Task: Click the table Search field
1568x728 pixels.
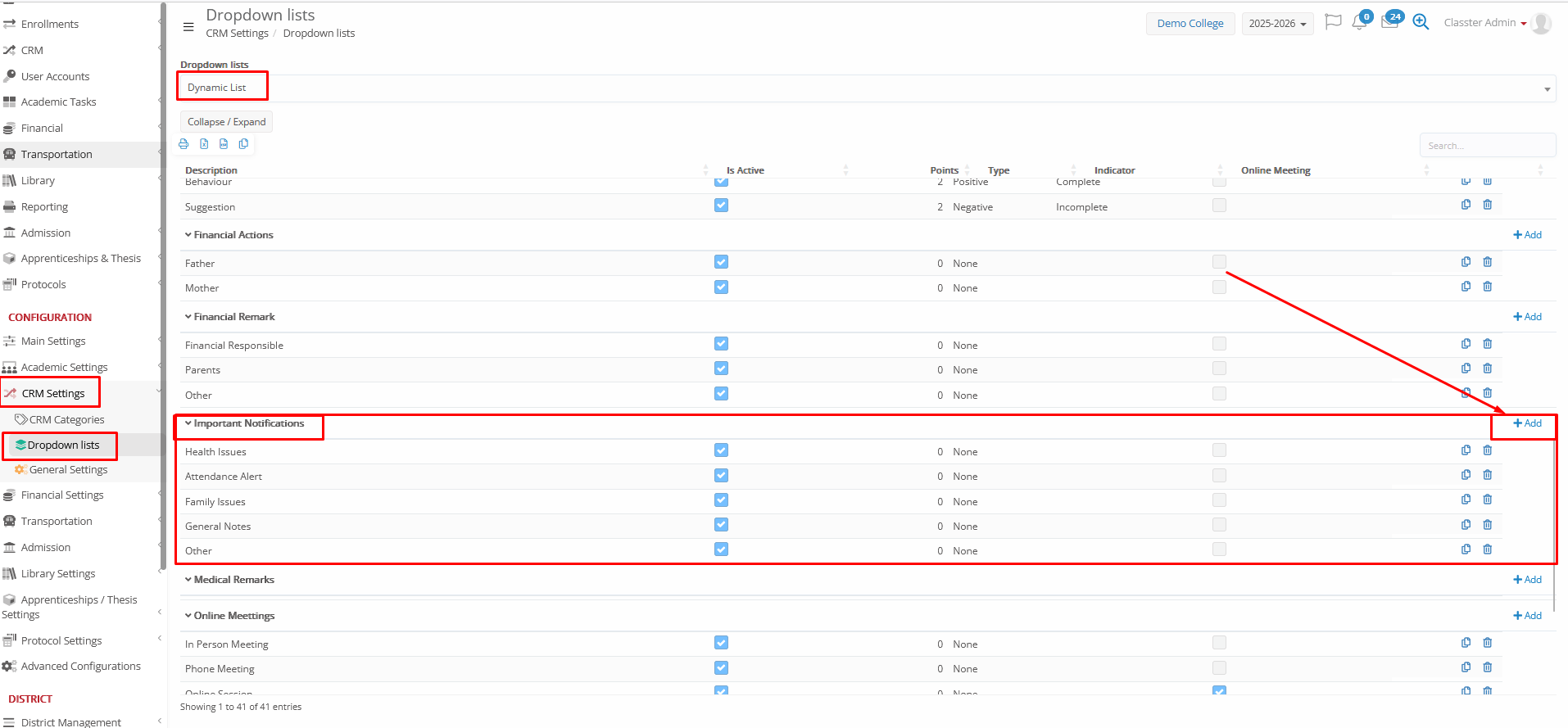Action: coord(1487,146)
